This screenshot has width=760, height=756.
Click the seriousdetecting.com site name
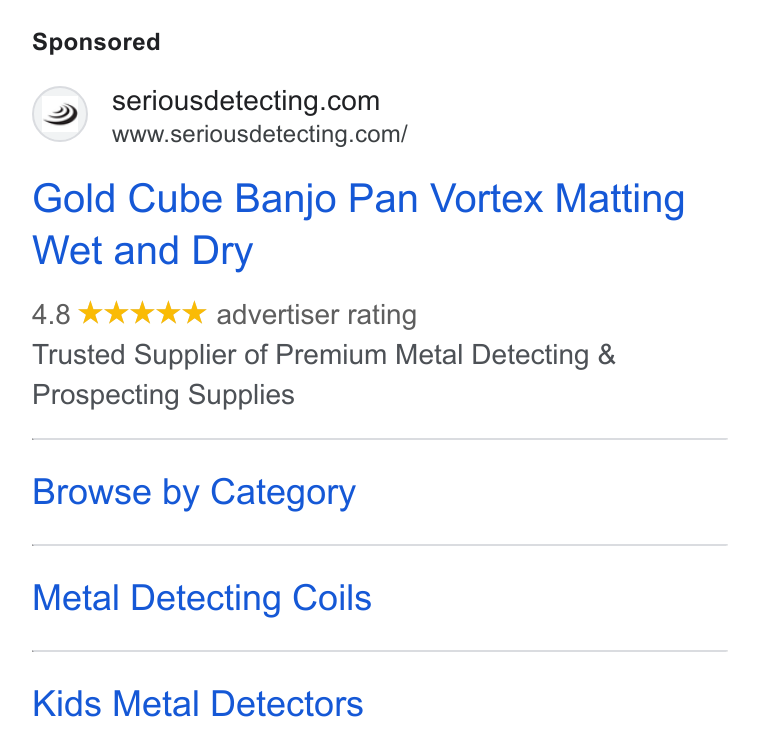246,101
